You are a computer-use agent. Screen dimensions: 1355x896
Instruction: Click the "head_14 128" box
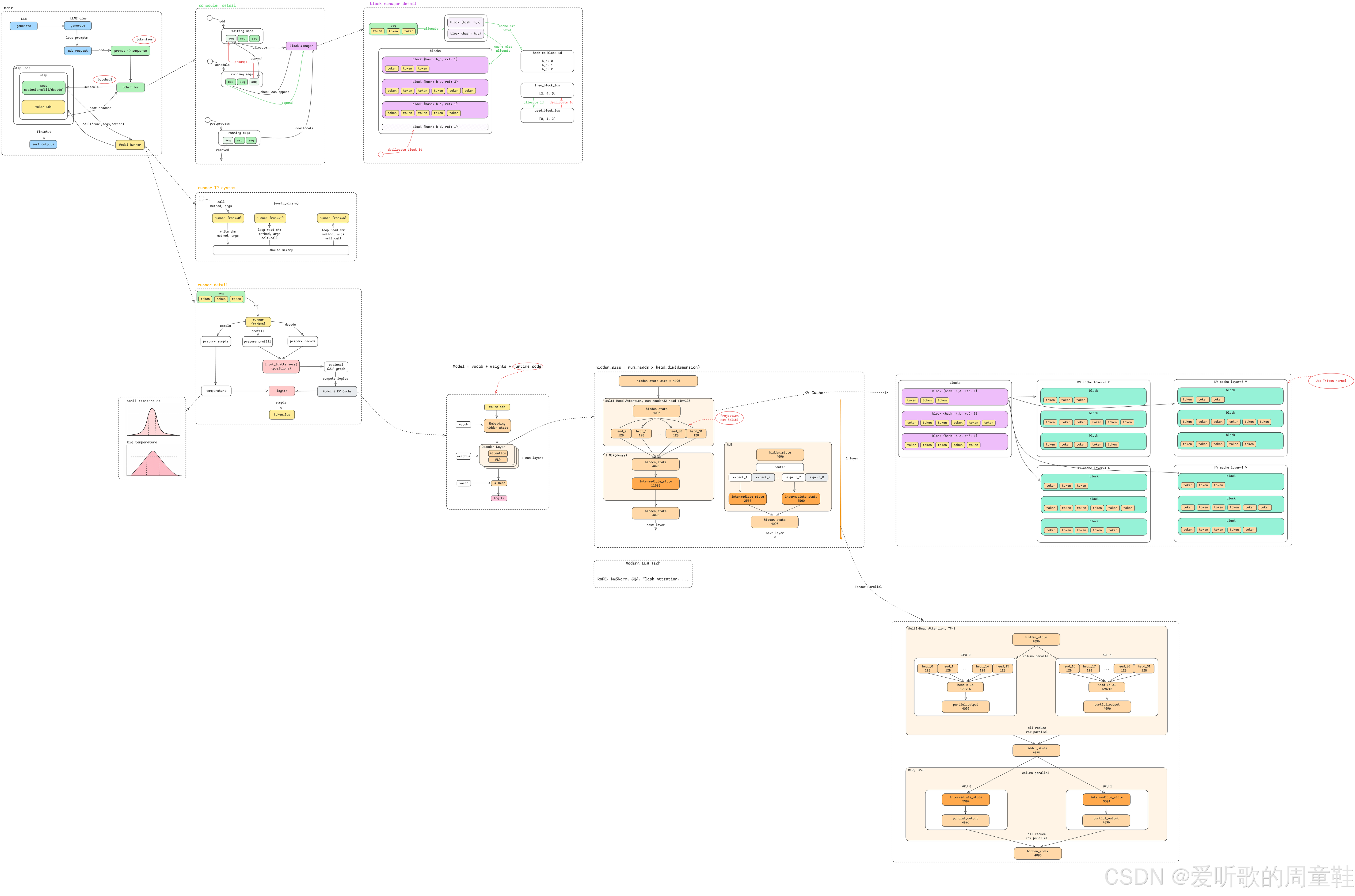[982, 669]
